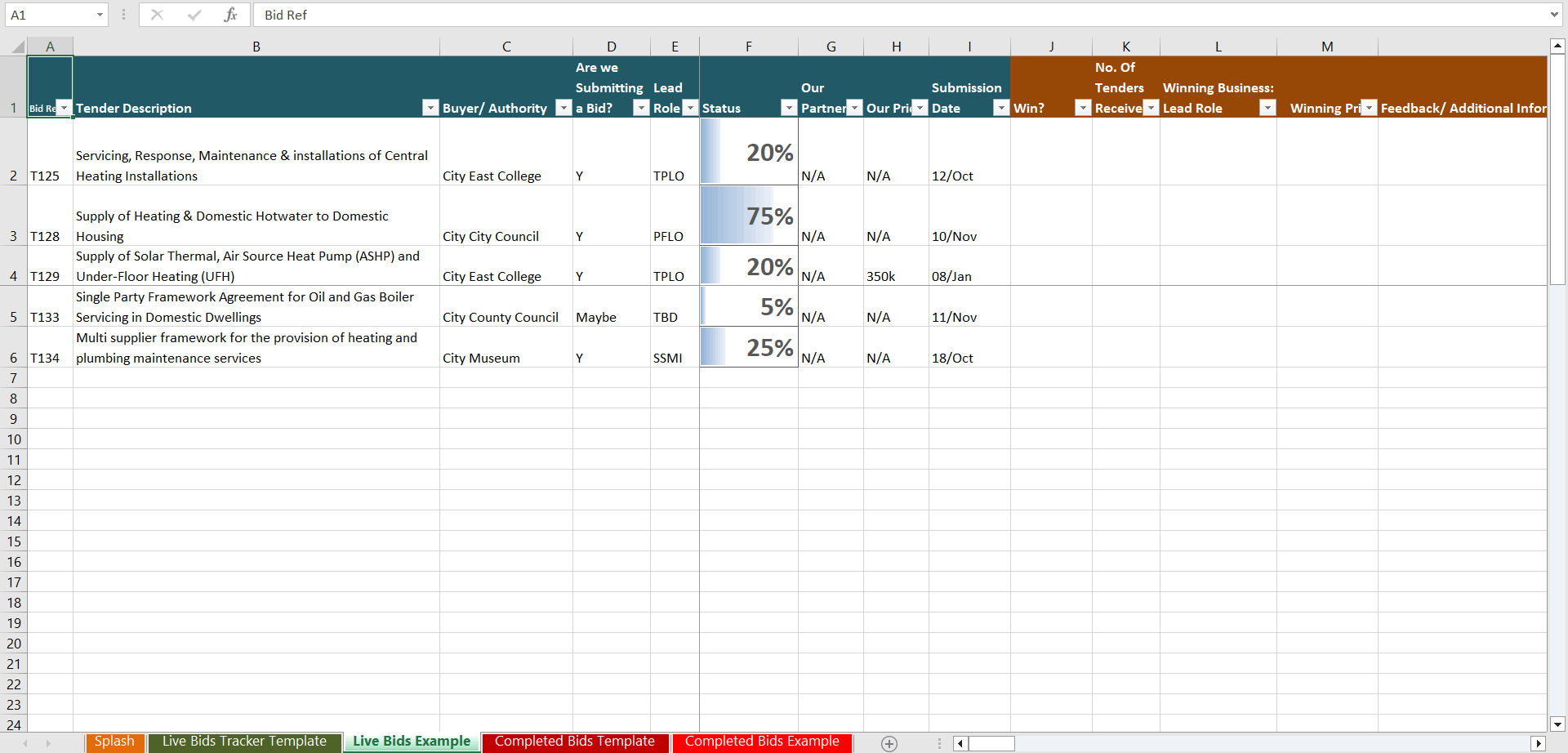Click the Insert Function (fx) icon

pyautogui.click(x=231, y=15)
